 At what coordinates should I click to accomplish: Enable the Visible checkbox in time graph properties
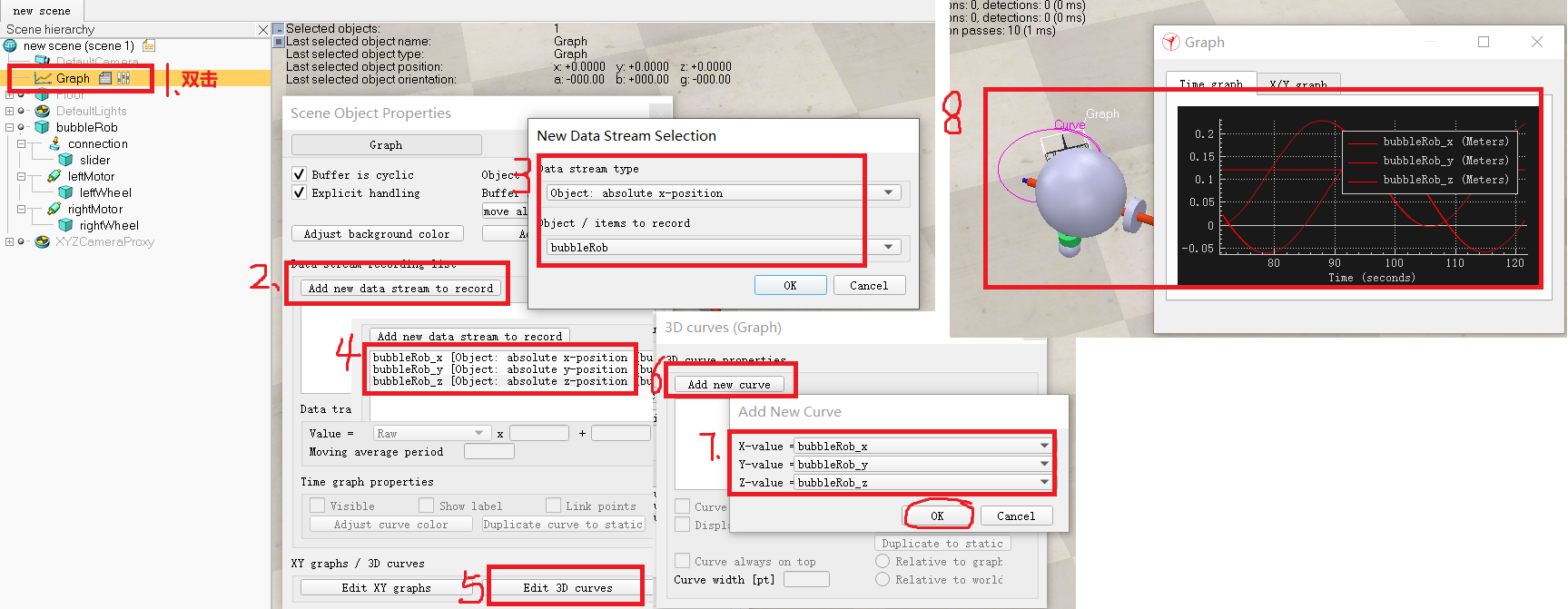317,506
